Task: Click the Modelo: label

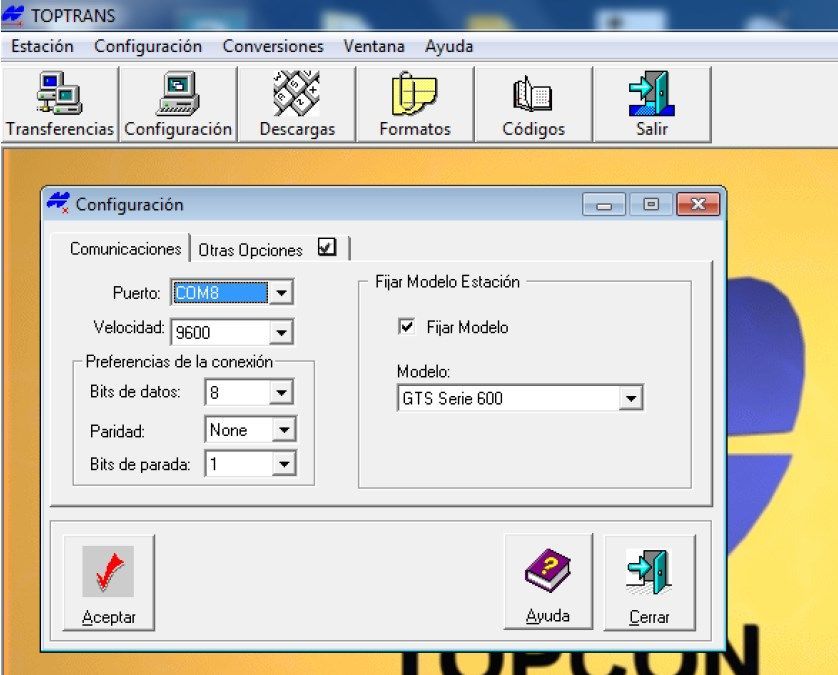Action: [x=423, y=371]
